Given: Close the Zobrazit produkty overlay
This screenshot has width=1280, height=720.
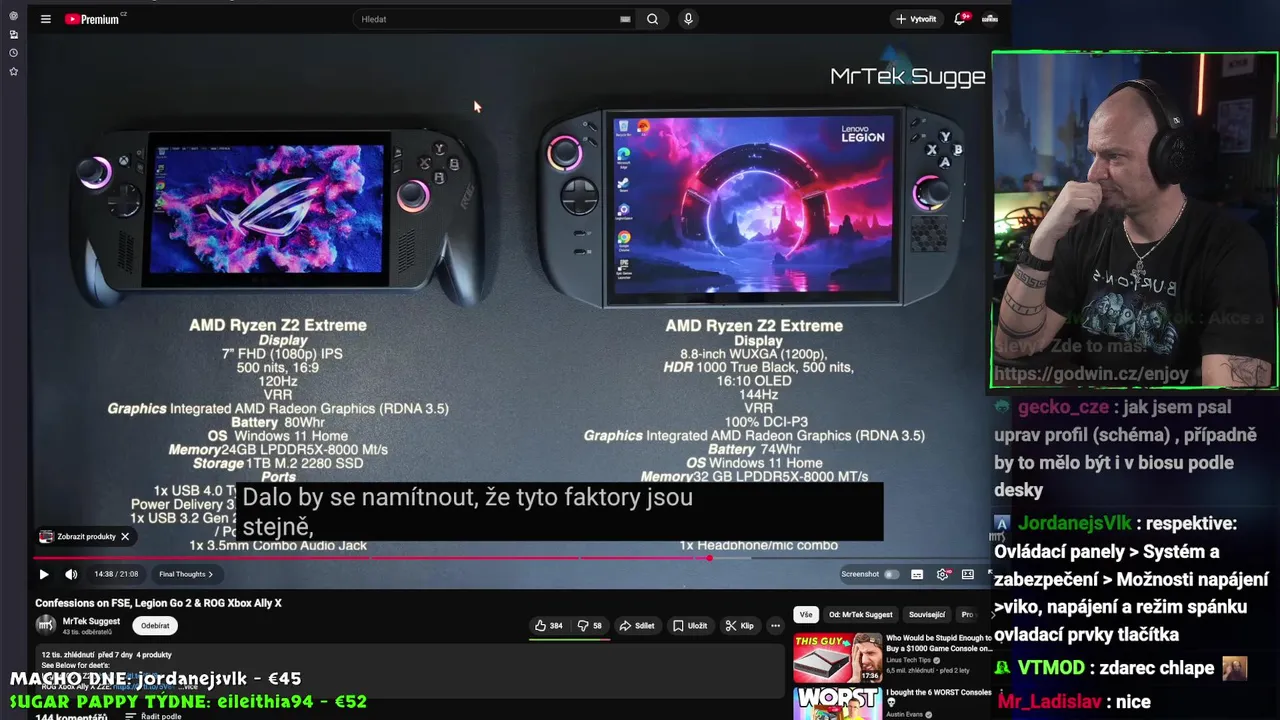Looking at the screenshot, I should [125, 537].
